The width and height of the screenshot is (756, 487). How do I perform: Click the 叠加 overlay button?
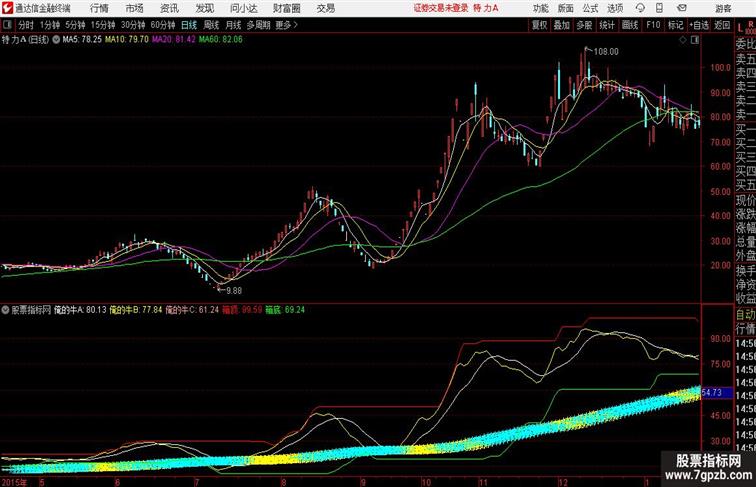(x=562, y=25)
